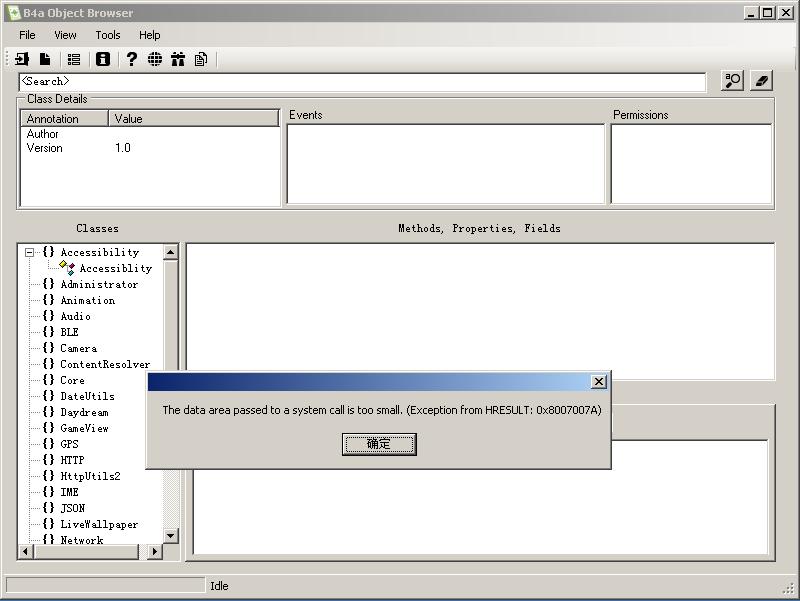Click the Idle status bar text
This screenshot has width=800, height=601.
pyautogui.click(x=219, y=586)
